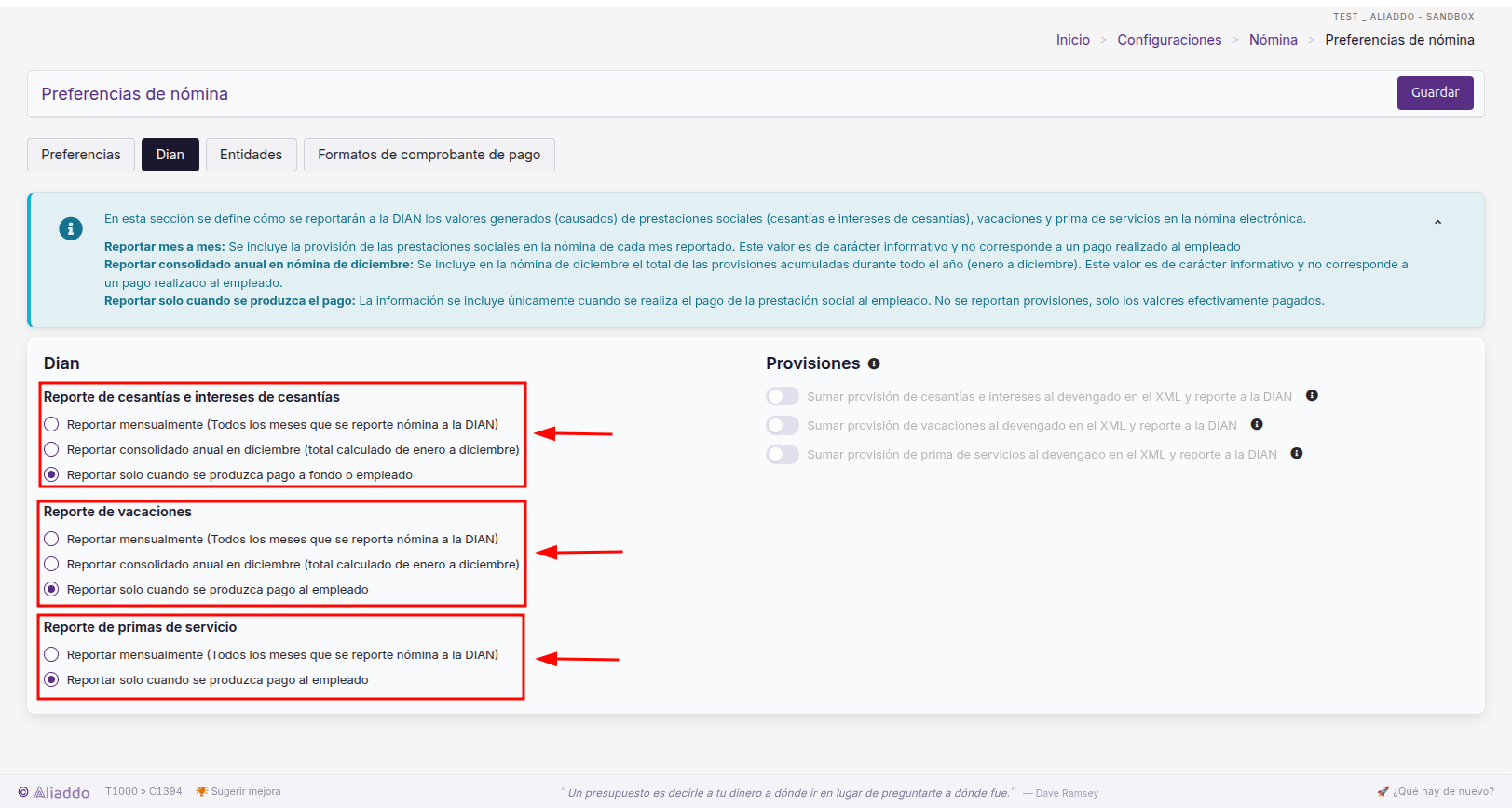The width and height of the screenshot is (1512, 808).
Task: Select monthly reporting for cesantías
Action: 51,424
